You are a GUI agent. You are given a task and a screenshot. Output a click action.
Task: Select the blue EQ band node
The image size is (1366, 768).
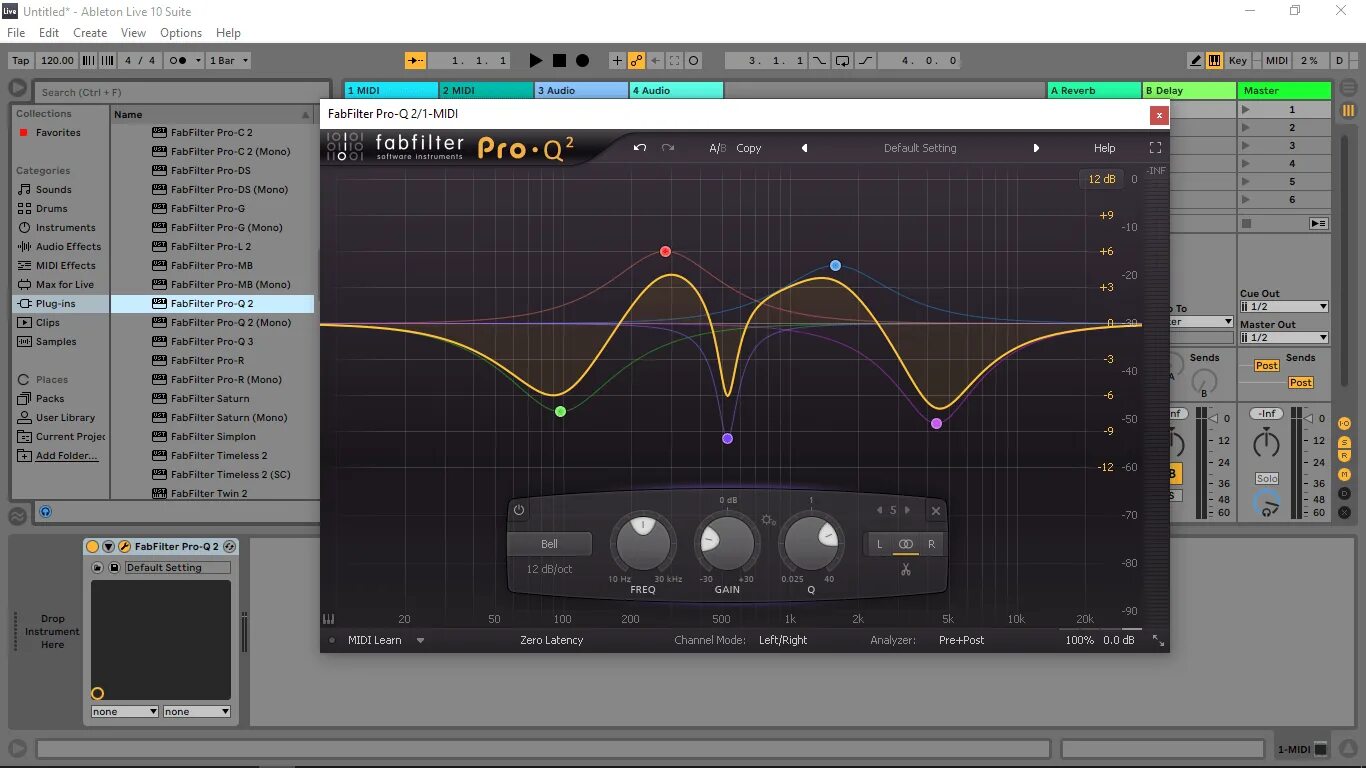tap(835, 266)
